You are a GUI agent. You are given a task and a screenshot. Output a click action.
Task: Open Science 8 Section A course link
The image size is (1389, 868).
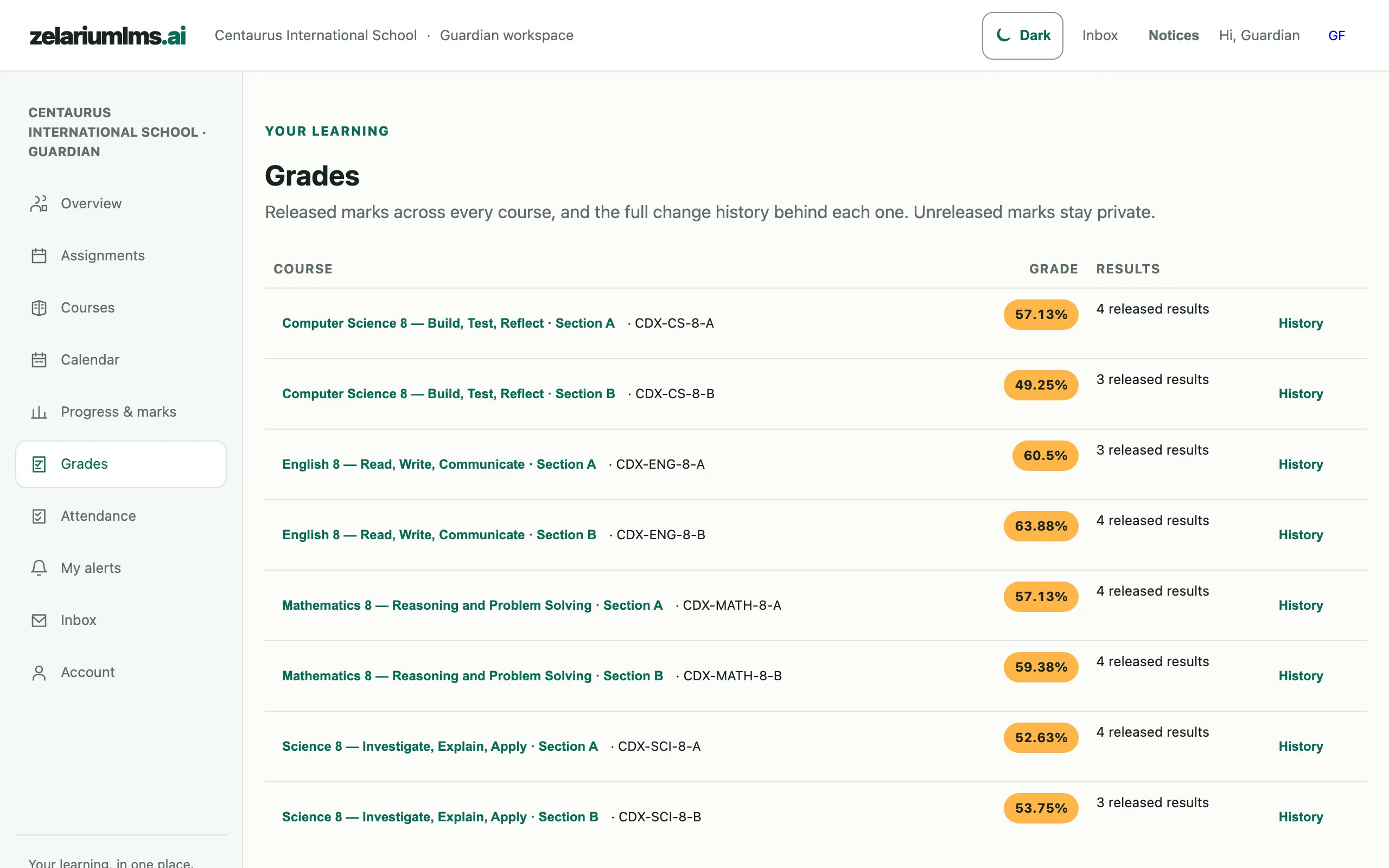[440, 747]
